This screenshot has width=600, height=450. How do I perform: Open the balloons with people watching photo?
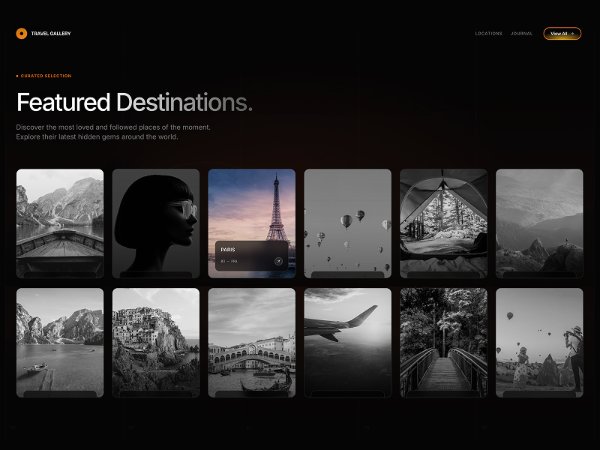(540, 343)
